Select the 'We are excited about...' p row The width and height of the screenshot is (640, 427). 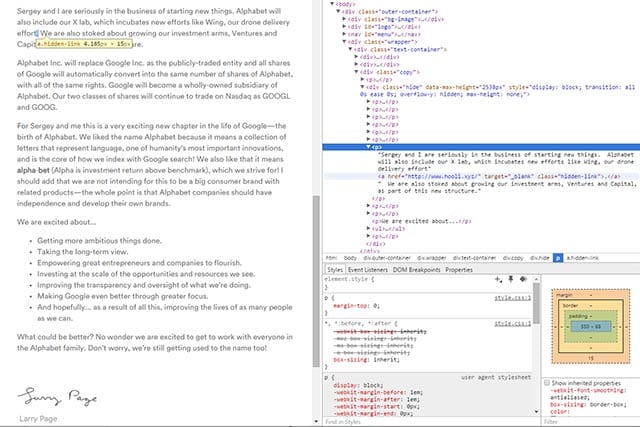coord(421,221)
